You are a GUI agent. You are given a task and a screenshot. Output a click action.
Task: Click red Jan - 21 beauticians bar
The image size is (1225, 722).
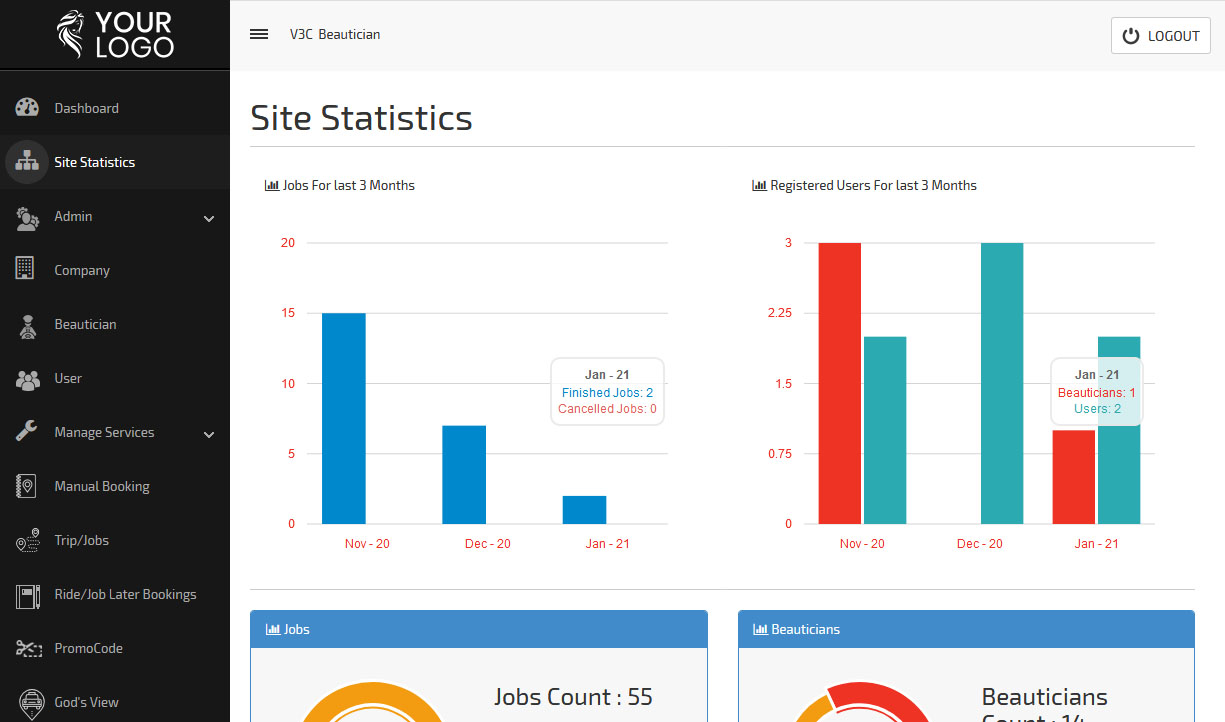tap(1073, 477)
